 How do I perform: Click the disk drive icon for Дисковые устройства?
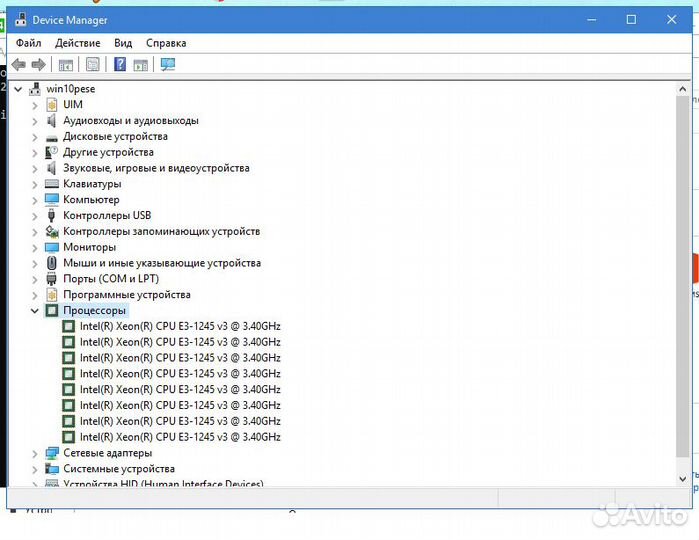pyautogui.click(x=52, y=137)
